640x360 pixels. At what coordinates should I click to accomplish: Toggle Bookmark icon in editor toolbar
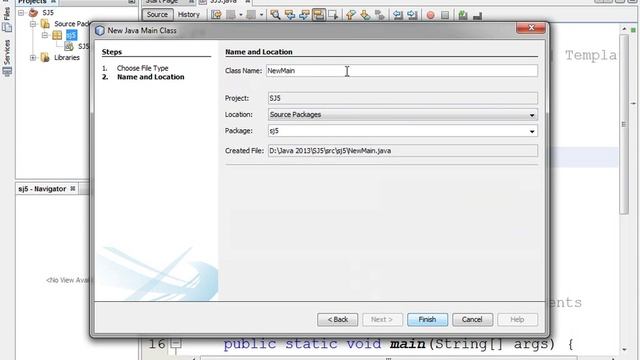380,15
